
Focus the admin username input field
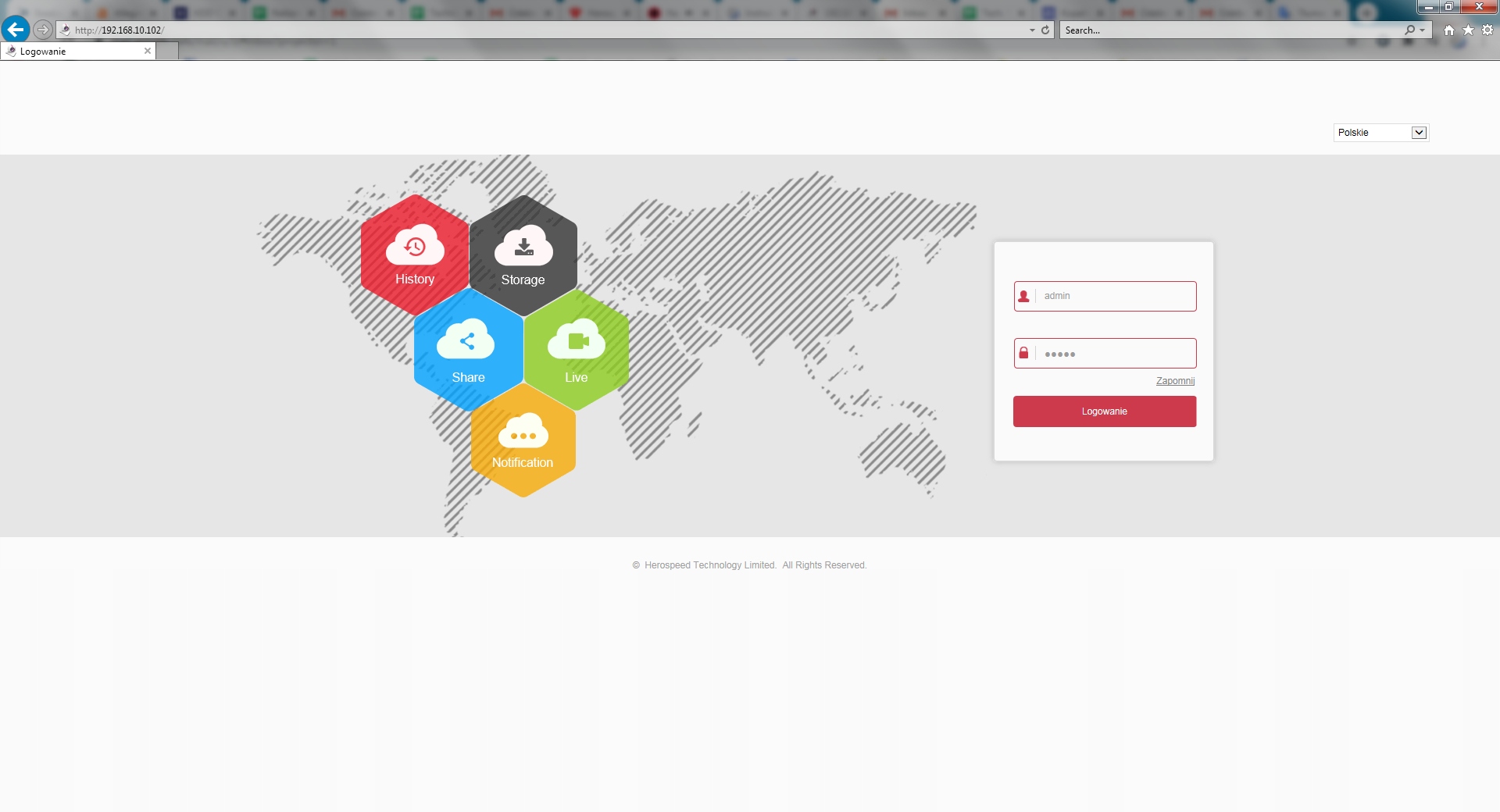(x=1115, y=296)
